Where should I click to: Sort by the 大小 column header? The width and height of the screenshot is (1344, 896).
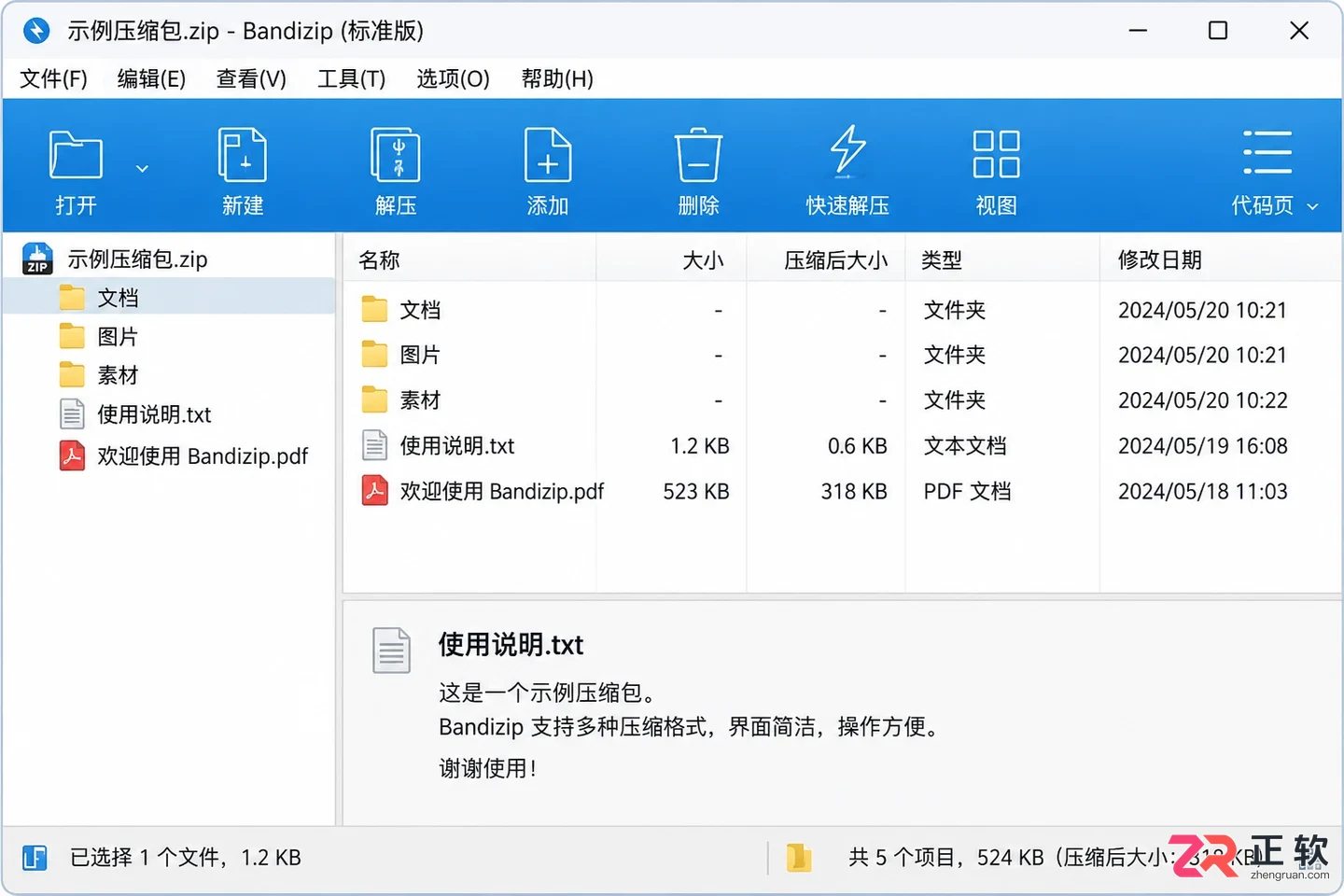[671, 259]
